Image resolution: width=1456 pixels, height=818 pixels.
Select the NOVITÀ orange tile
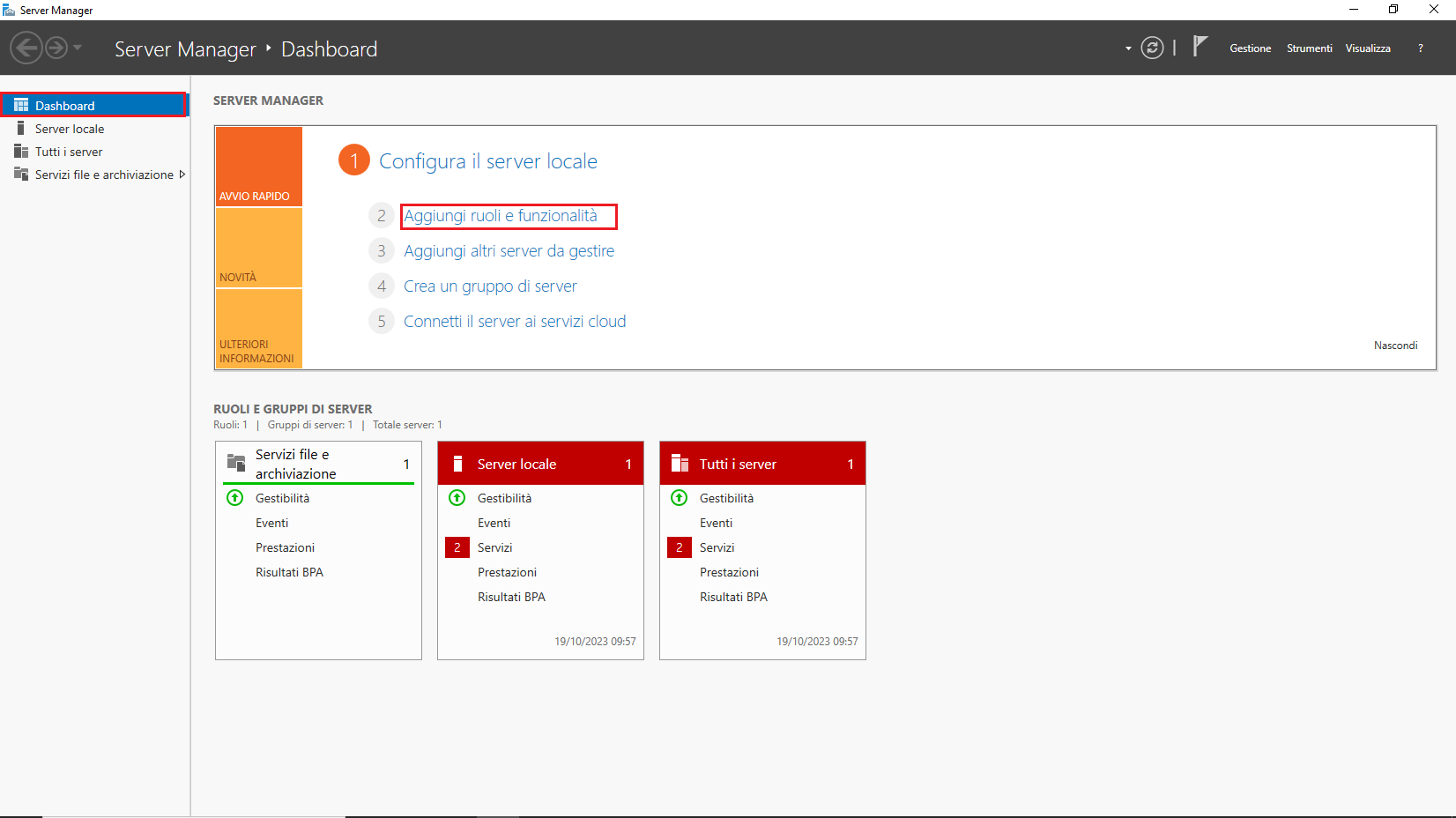259,248
